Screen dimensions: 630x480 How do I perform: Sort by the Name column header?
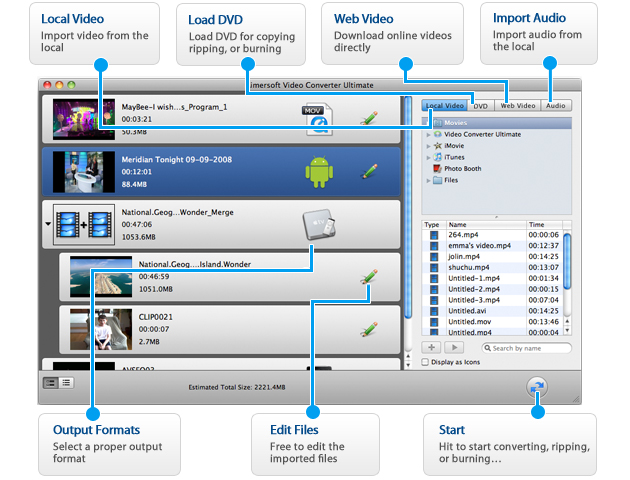tap(486, 225)
